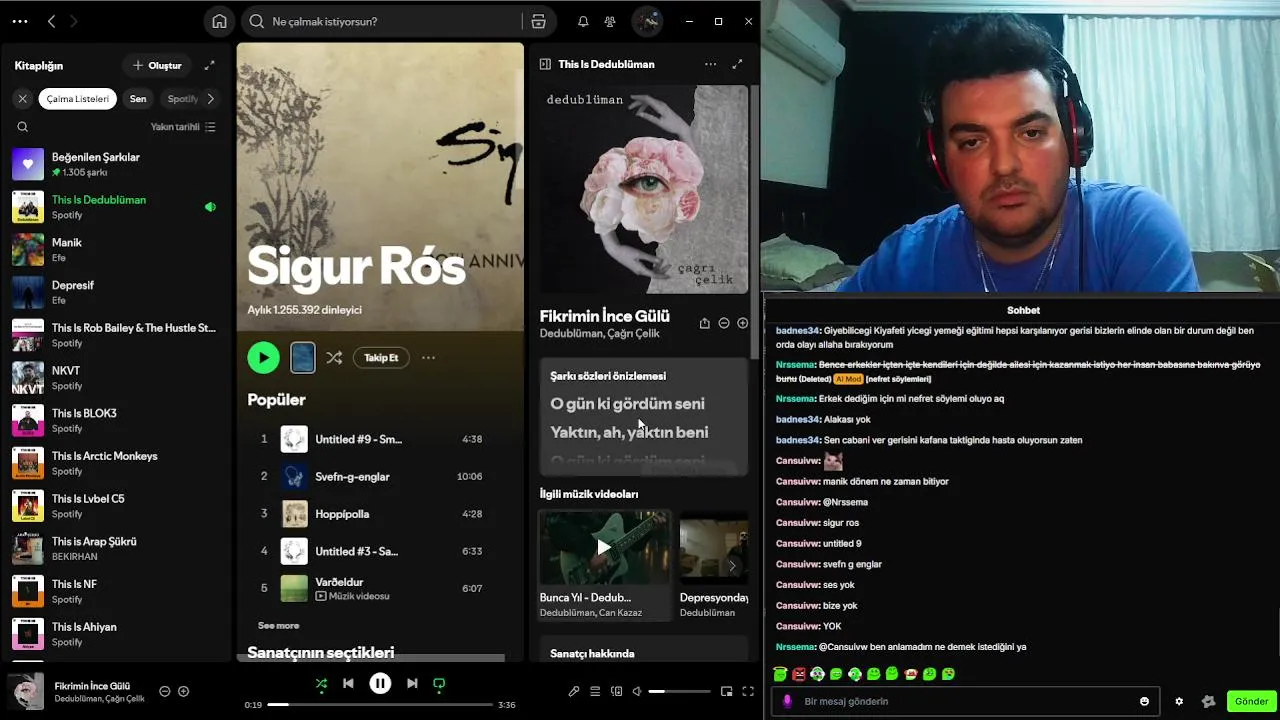Expand the library with the arrows icon
The height and width of the screenshot is (720, 1280).
click(x=209, y=65)
